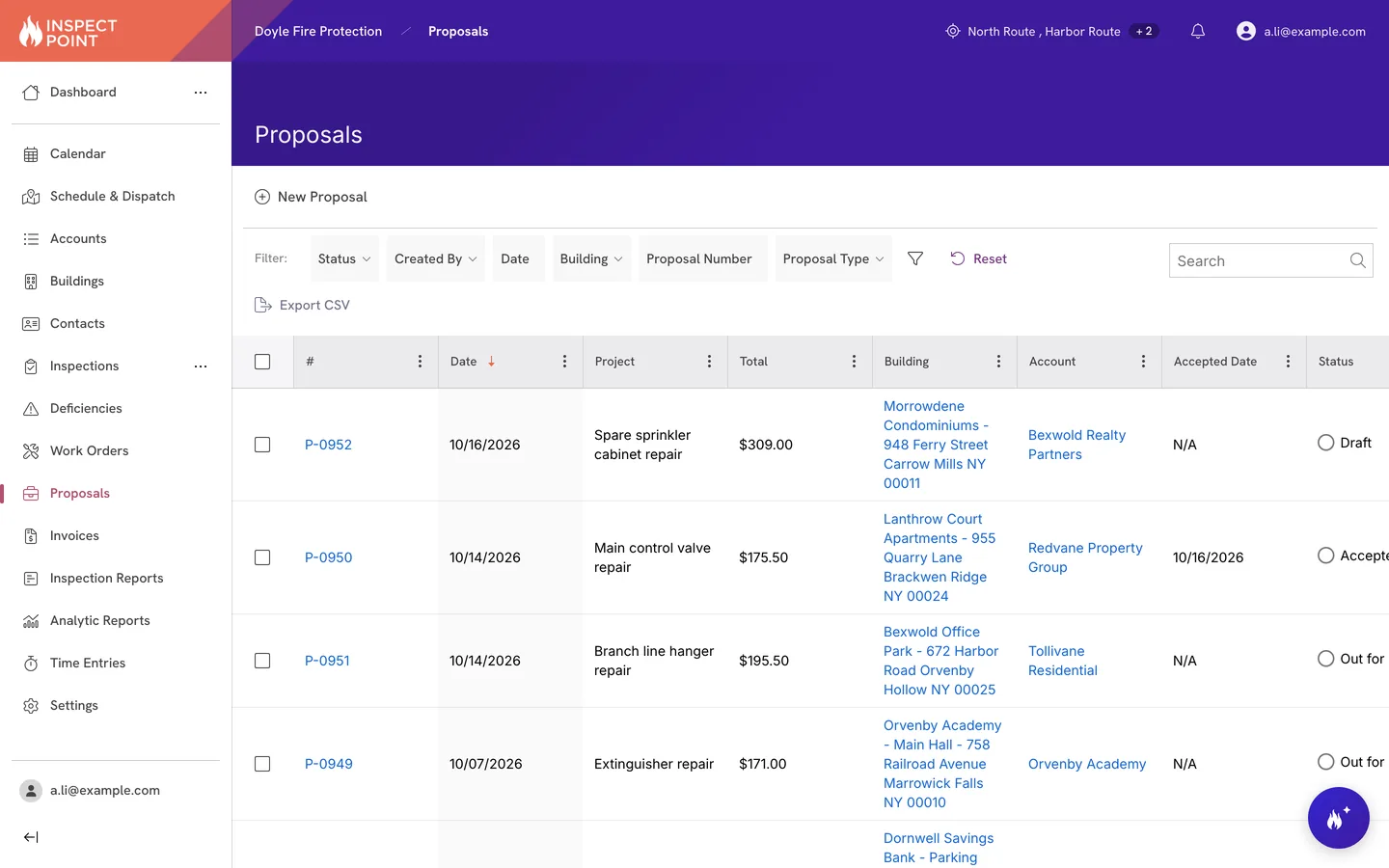Open Account column menu dots

1143,362
